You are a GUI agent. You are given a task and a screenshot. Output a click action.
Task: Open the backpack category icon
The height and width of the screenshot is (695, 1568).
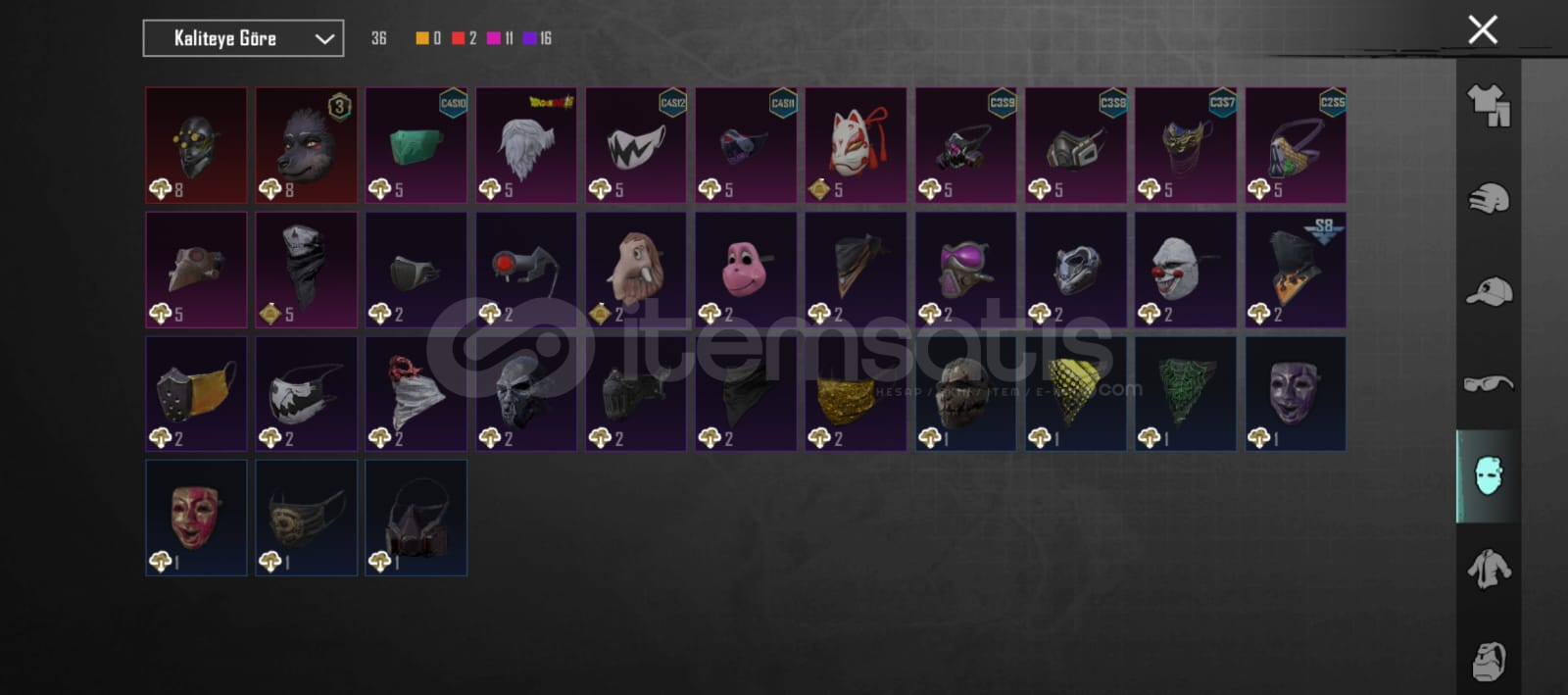click(x=1488, y=661)
